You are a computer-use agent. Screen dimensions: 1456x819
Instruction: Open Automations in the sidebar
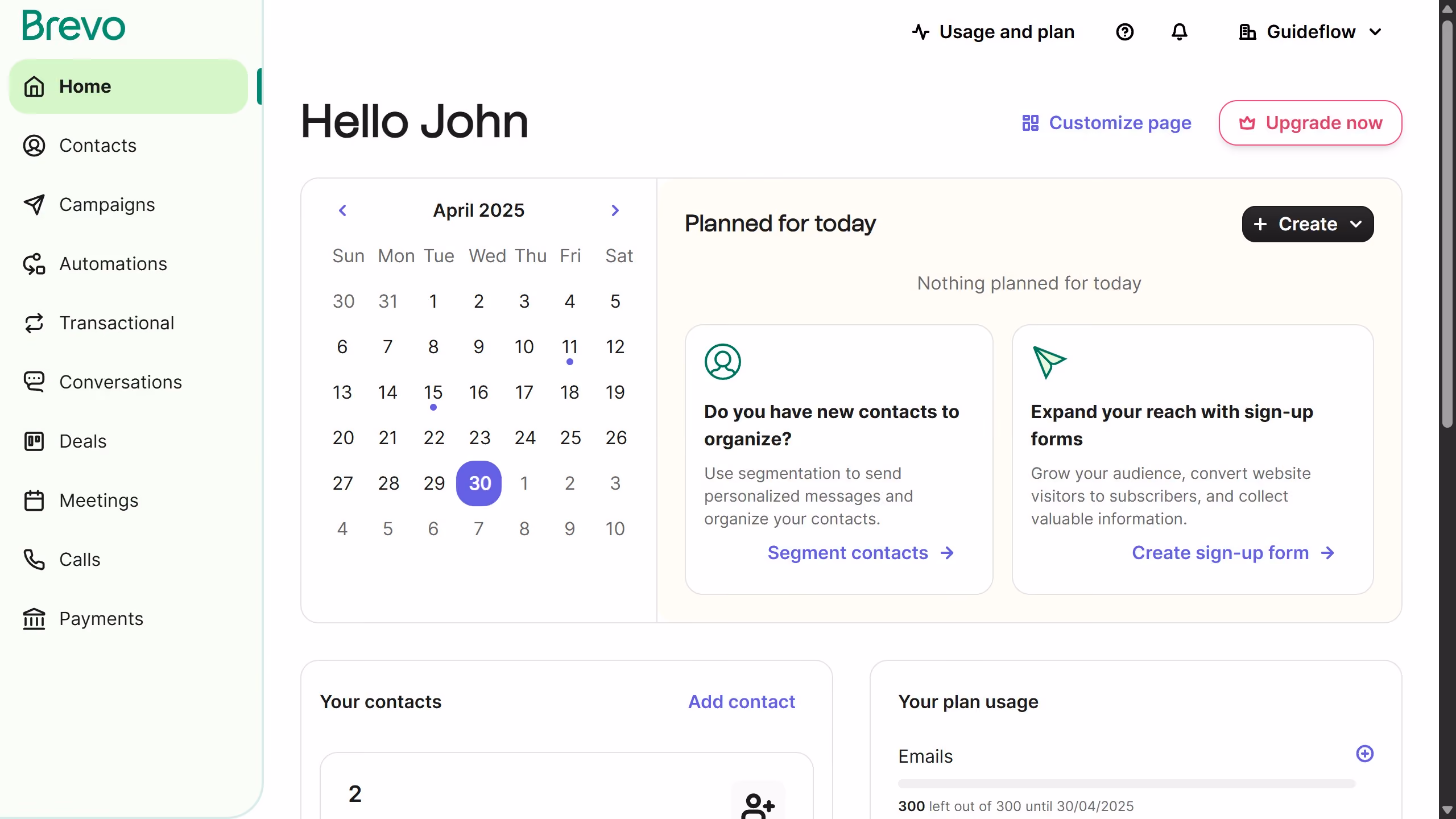click(129, 264)
